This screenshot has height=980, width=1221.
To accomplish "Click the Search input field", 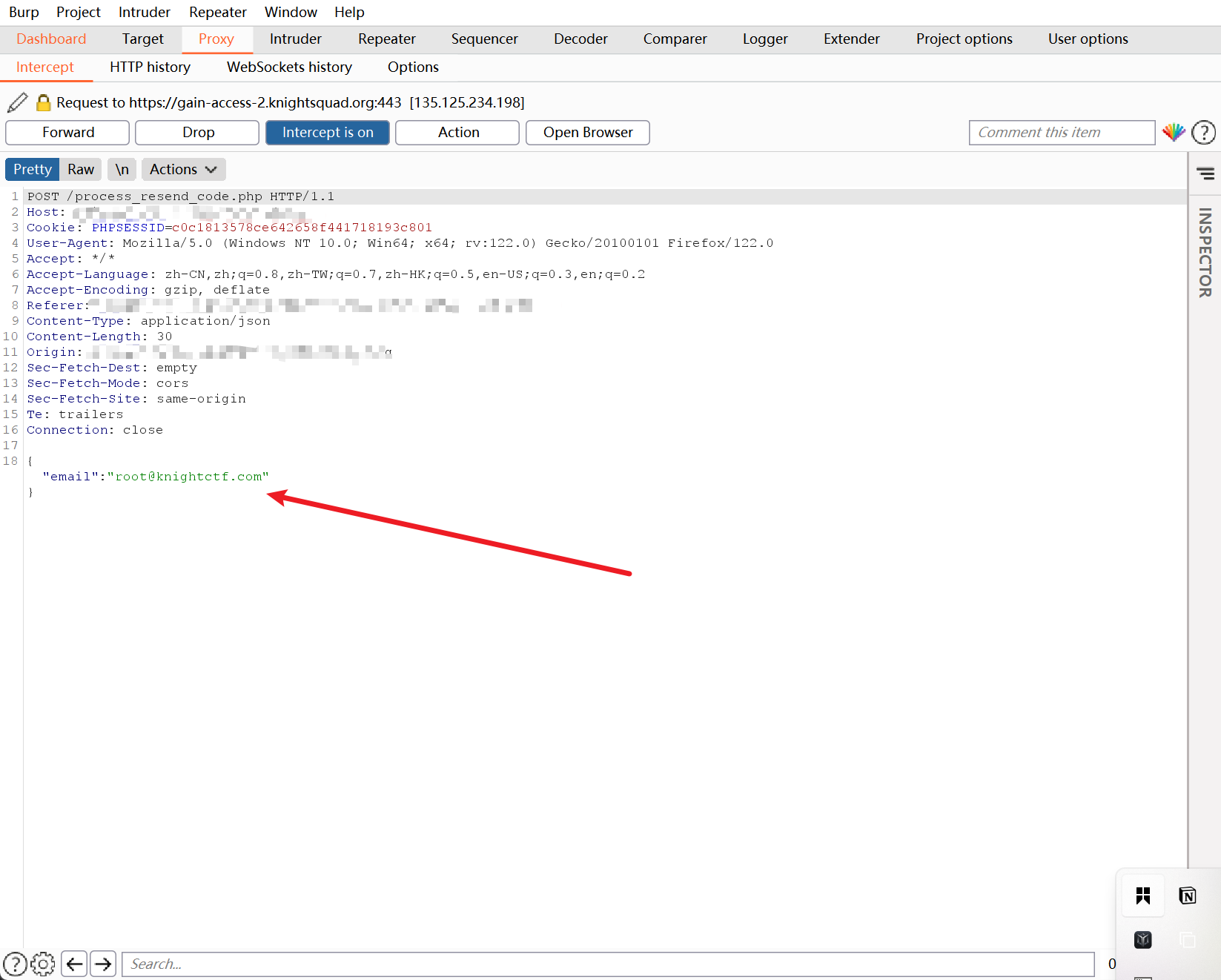I will tap(608, 964).
